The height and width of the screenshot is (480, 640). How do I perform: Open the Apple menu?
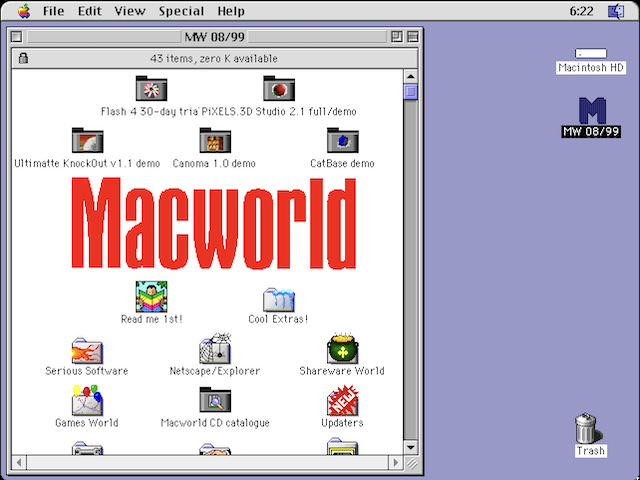coord(24,11)
